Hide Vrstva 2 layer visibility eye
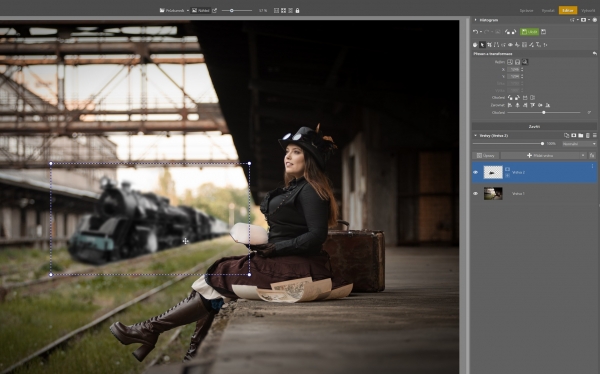The height and width of the screenshot is (374, 600). (475, 172)
